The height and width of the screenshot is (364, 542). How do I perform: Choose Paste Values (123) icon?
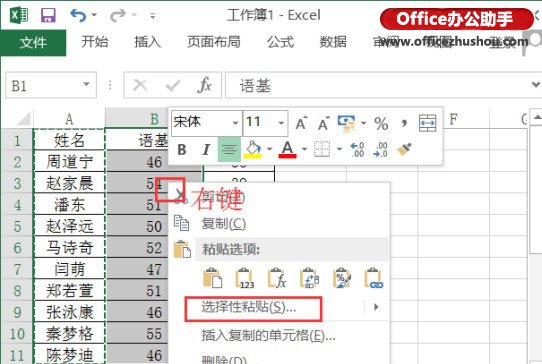(244, 278)
